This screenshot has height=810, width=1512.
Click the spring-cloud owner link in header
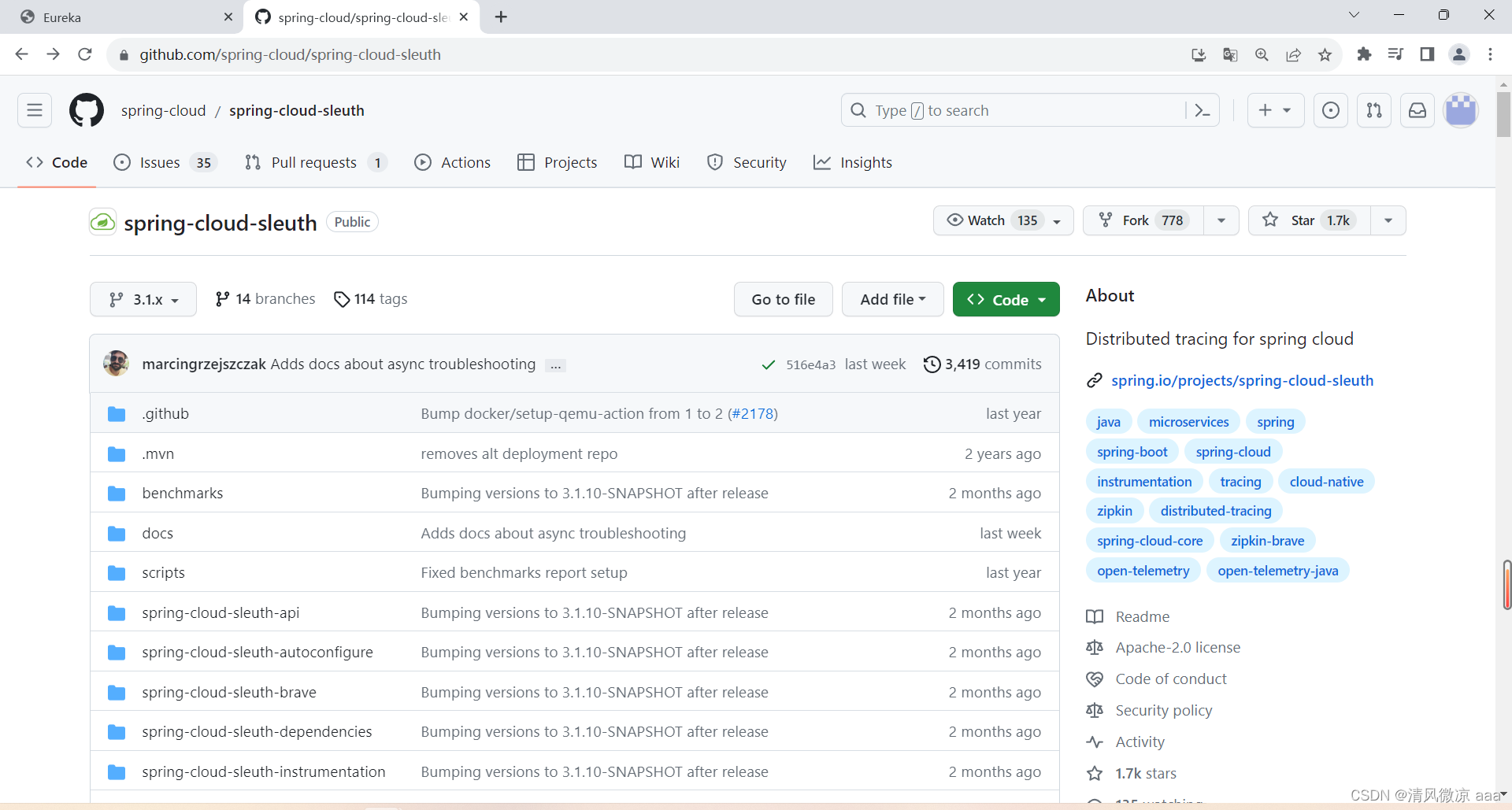point(164,111)
